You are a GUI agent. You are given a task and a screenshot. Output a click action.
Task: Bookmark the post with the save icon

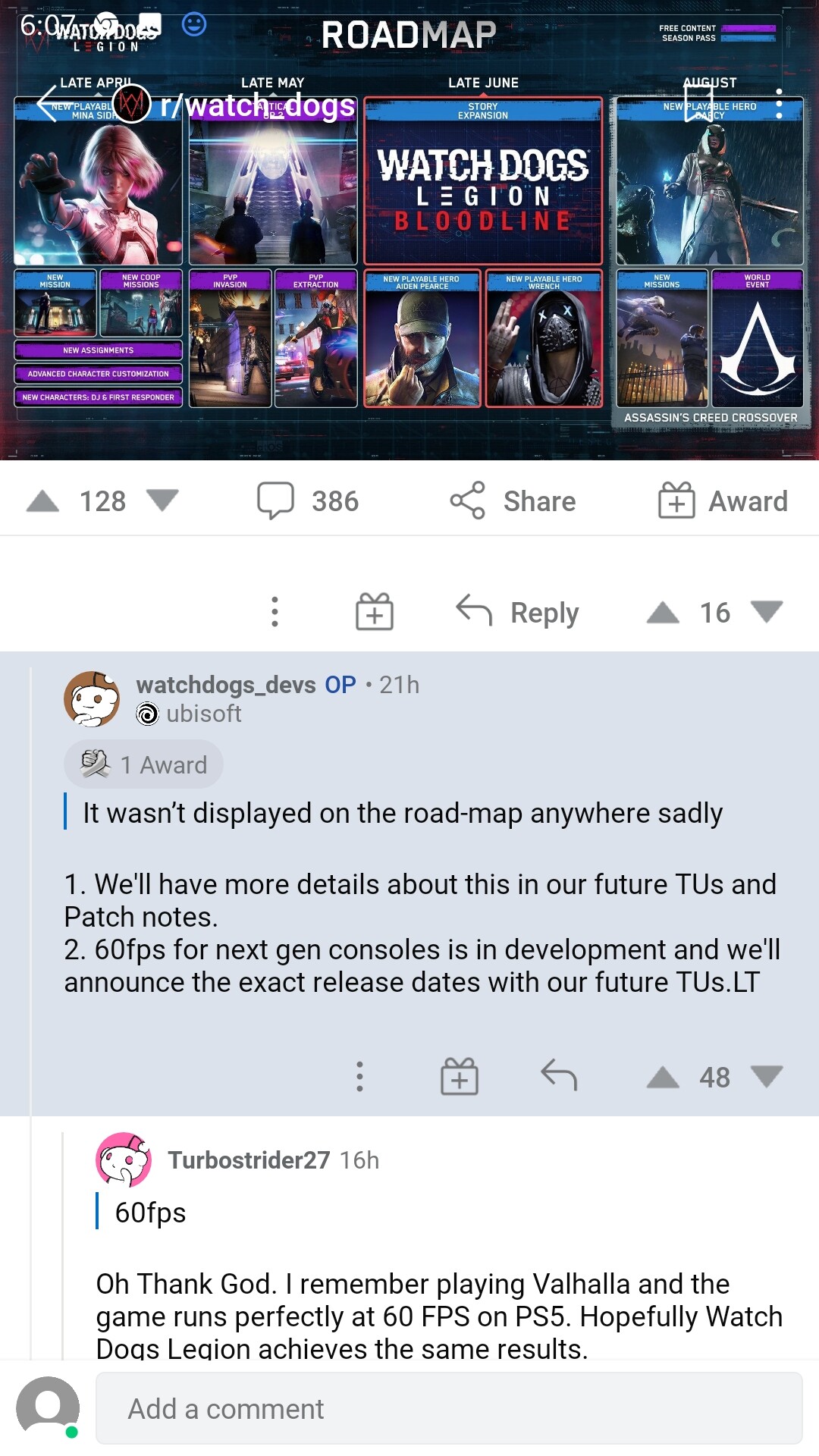pos(698,104)
